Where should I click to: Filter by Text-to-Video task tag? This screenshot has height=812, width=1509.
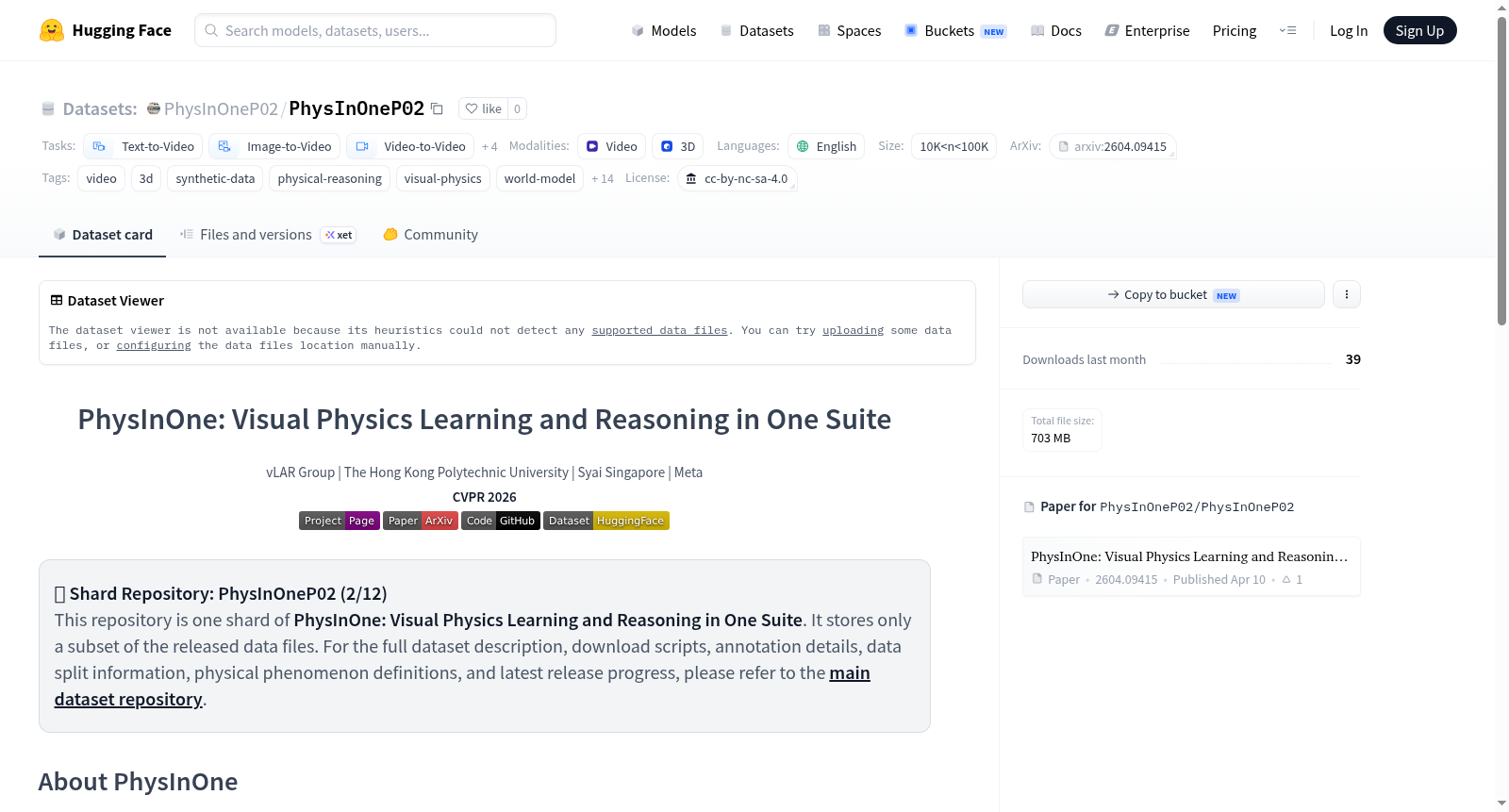tap(143, 146)
